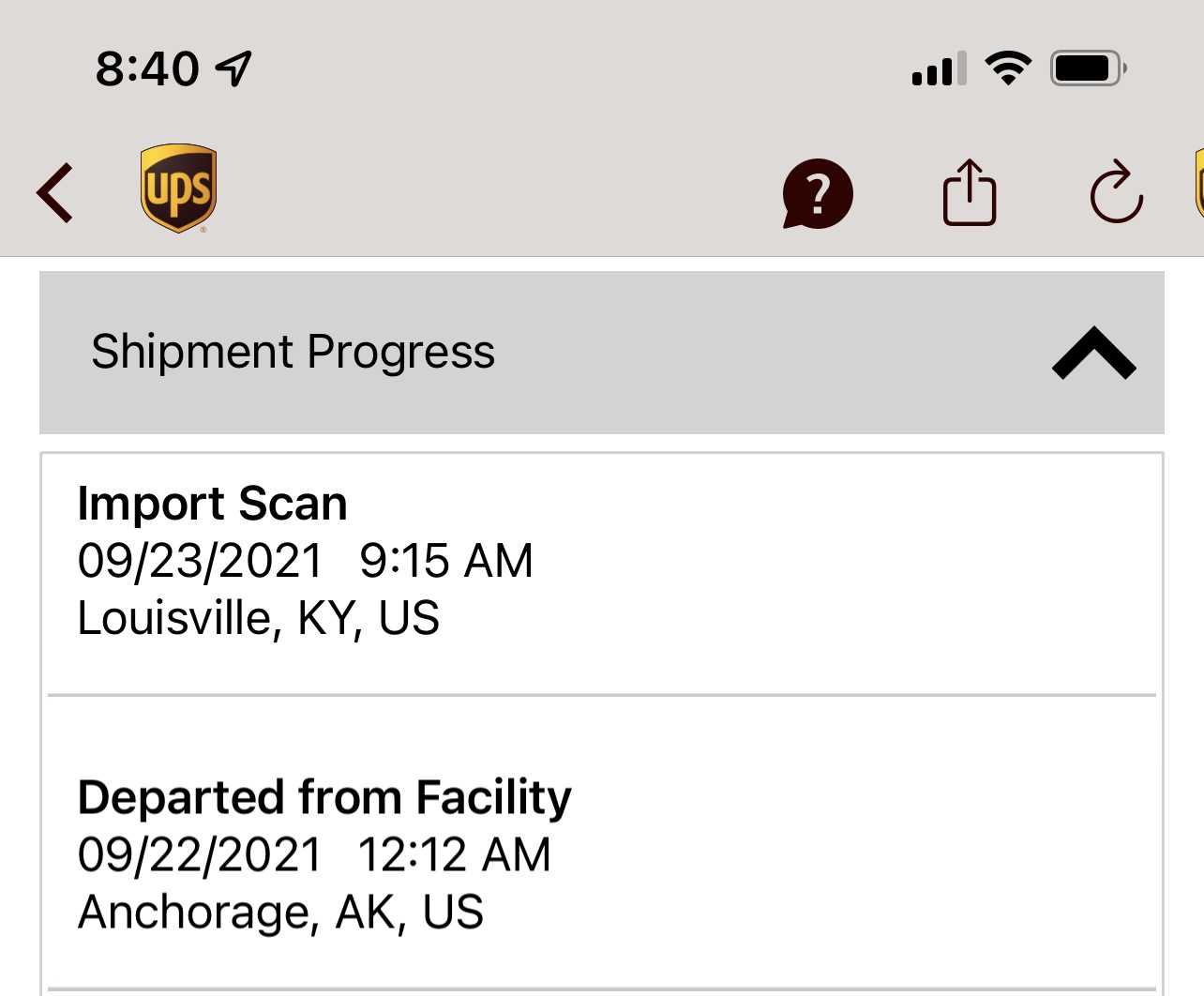Refresh tracking with the reload icon
The height and width of the screenshot is (996, 1204).
tap(1116, 192)
